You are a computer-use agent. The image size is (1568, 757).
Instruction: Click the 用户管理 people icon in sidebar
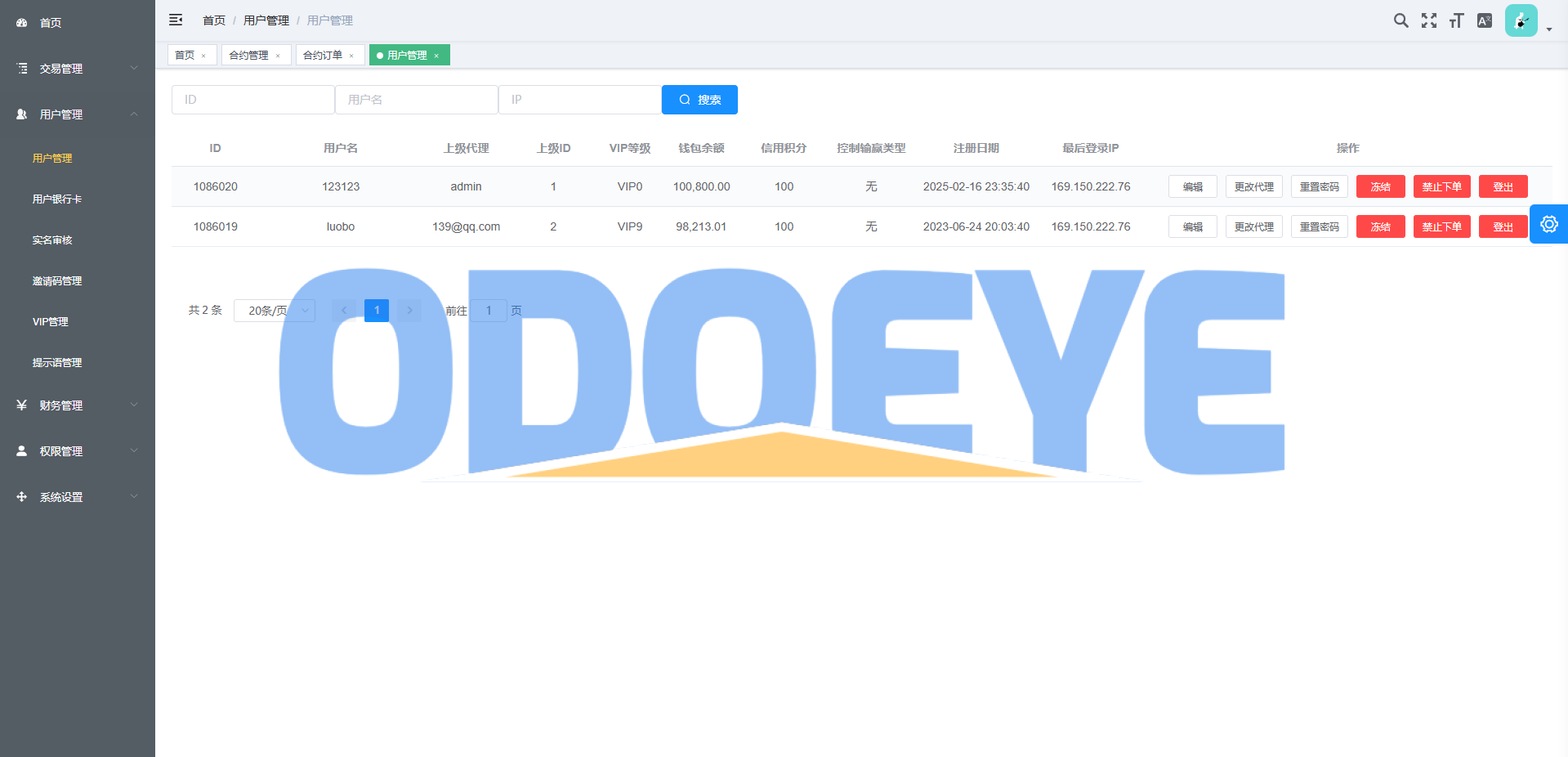[x=21, y=114]
